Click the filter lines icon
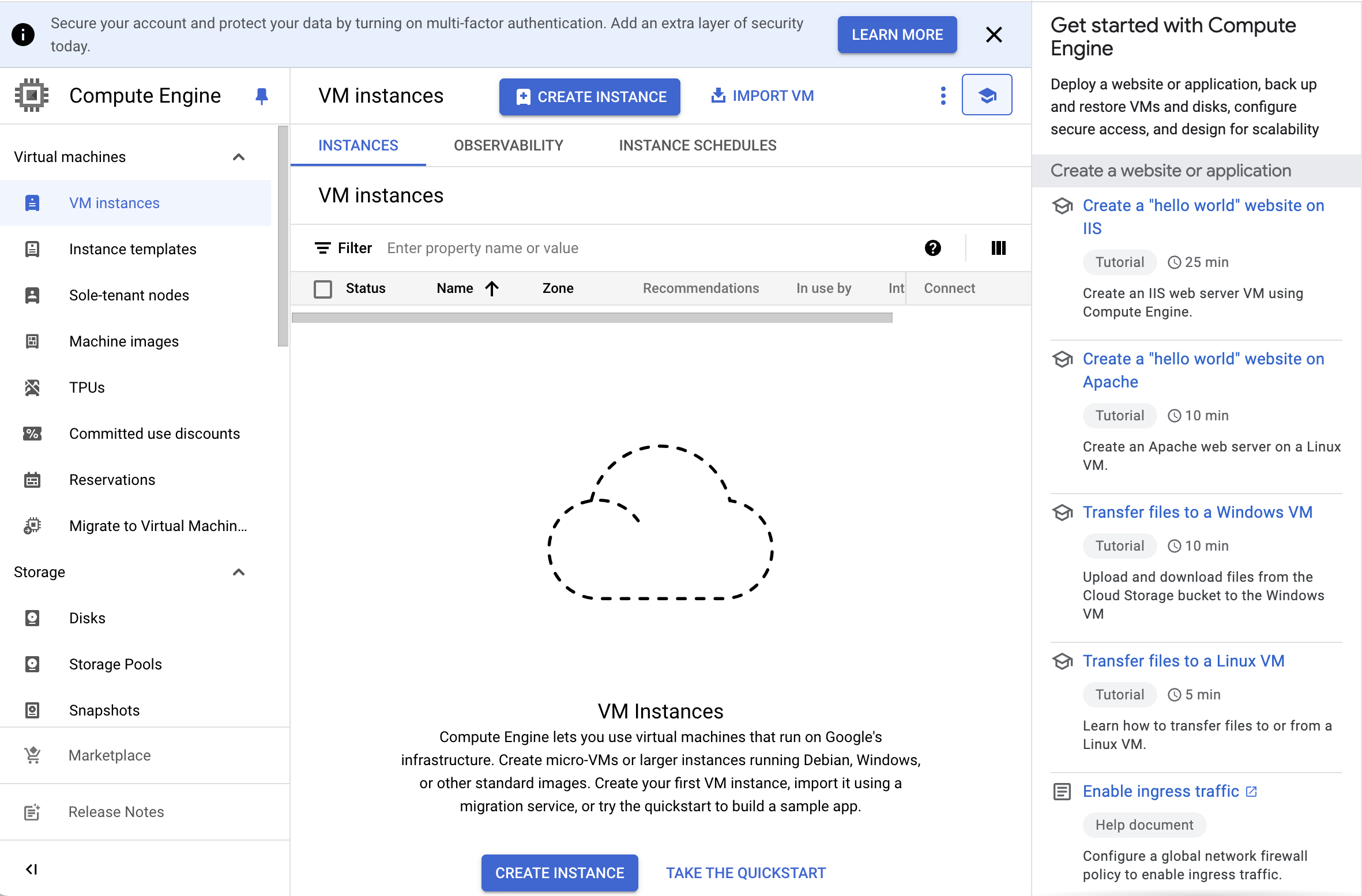1362x896 pixels. (x=323, y=248)
